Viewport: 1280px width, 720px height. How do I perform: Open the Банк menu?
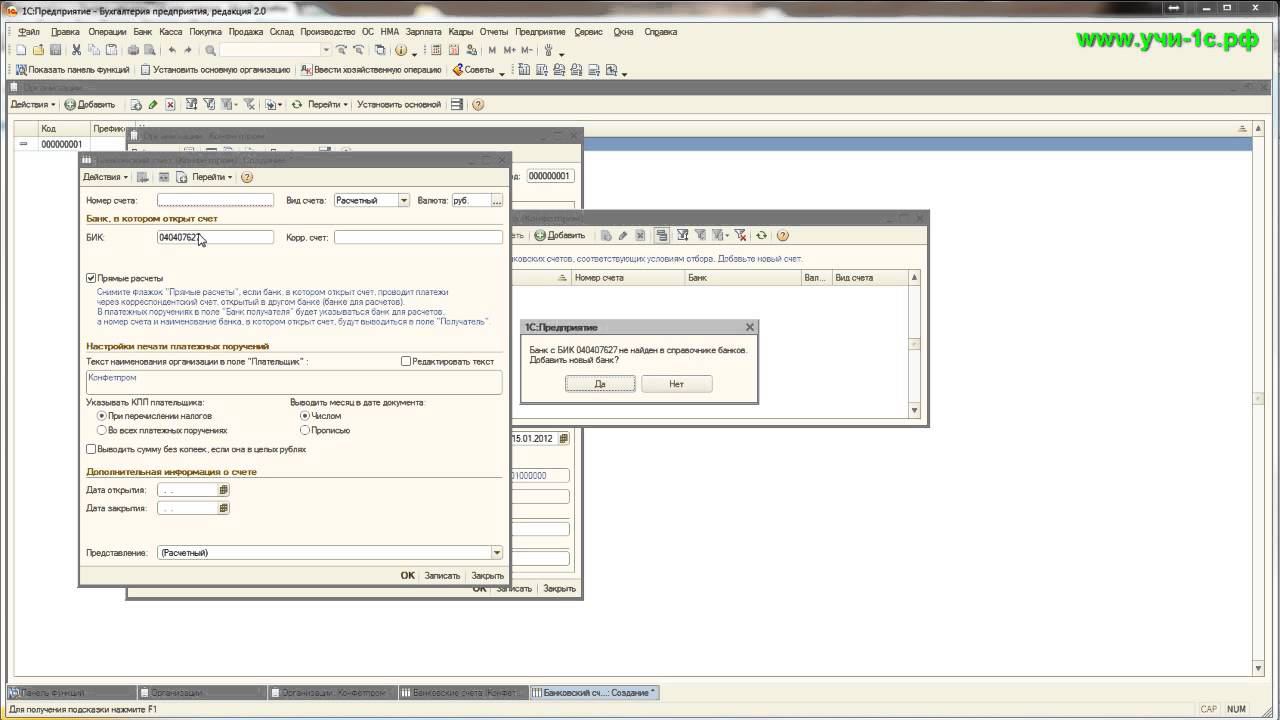(143, 32)
